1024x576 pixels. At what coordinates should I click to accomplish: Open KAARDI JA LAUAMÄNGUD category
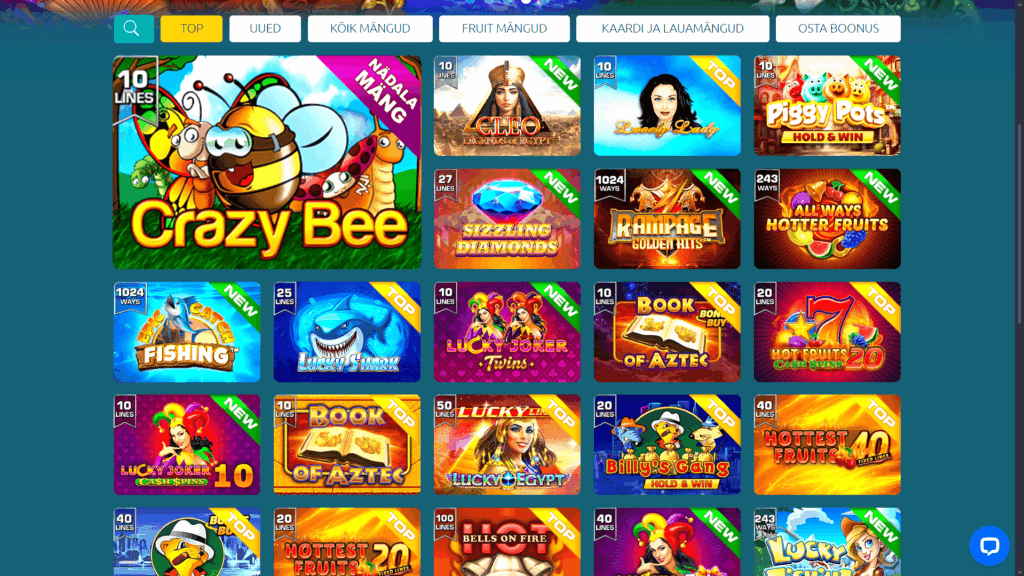[673, 29]
